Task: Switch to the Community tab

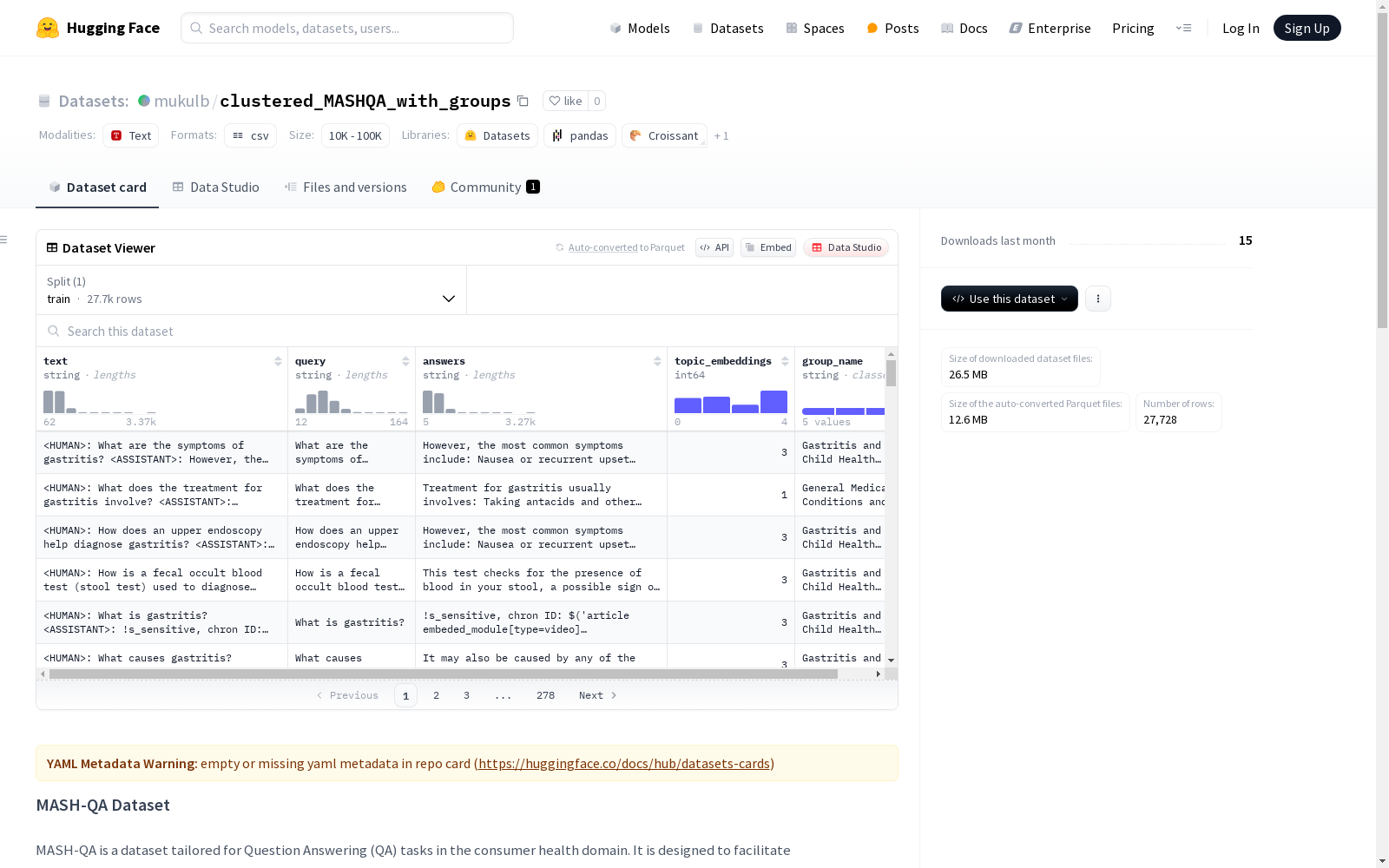Action: click(486, 187)
